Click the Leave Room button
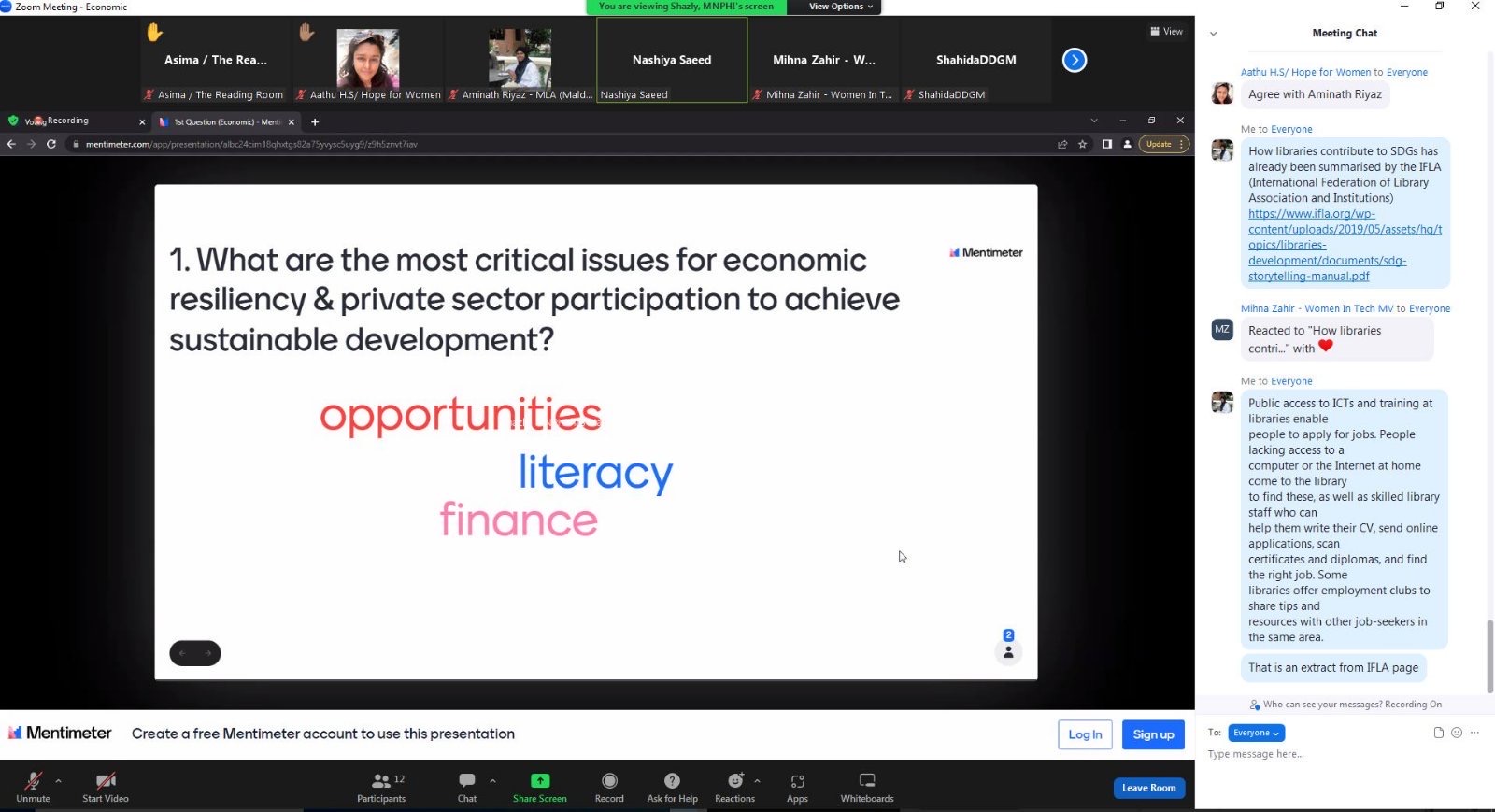1495x812 pixels. click(x=1148, y=788)
